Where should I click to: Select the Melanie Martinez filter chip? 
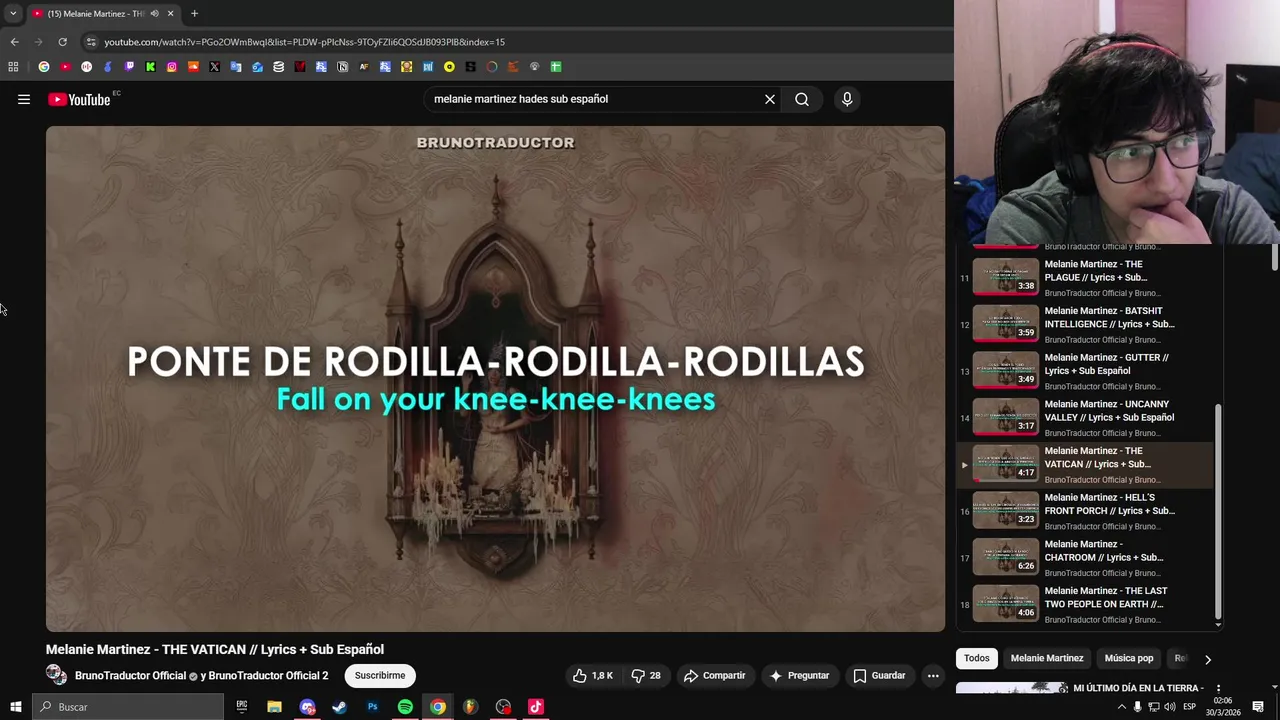(1047, 658)
